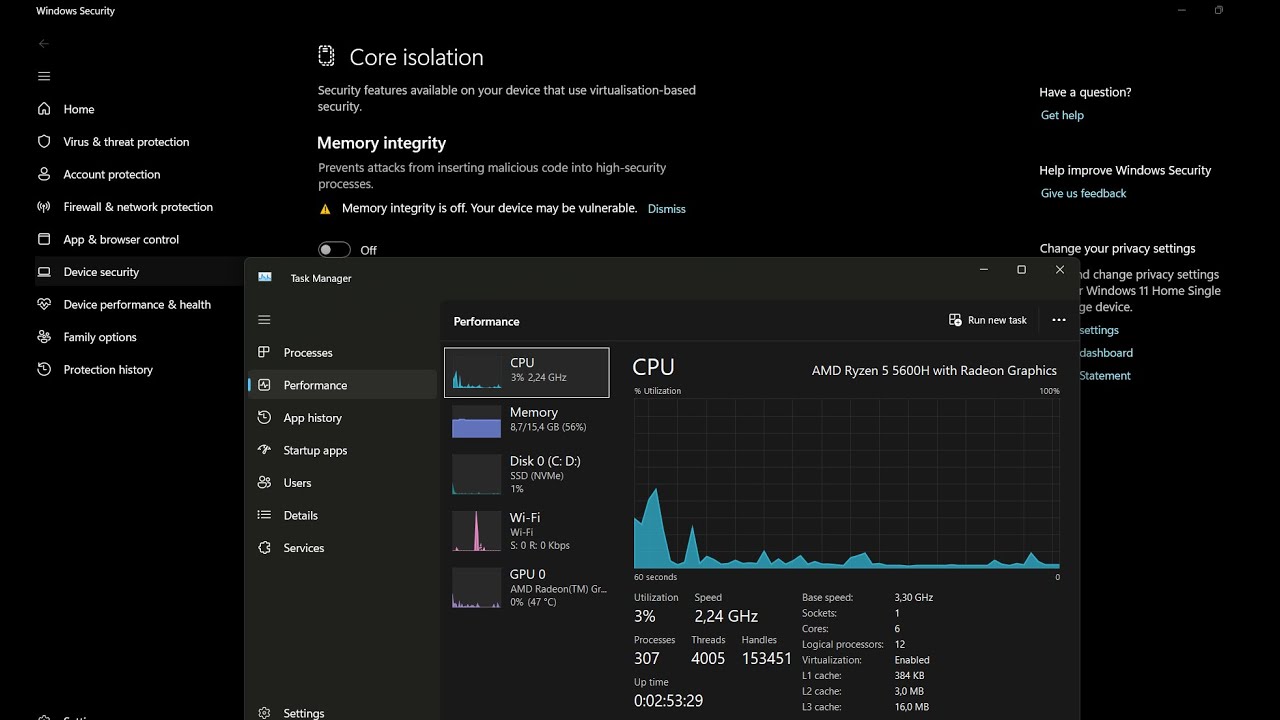Click the Up time value 0:02:53:29
Screen dimensions: 1280x720
[x=668, y=701]
